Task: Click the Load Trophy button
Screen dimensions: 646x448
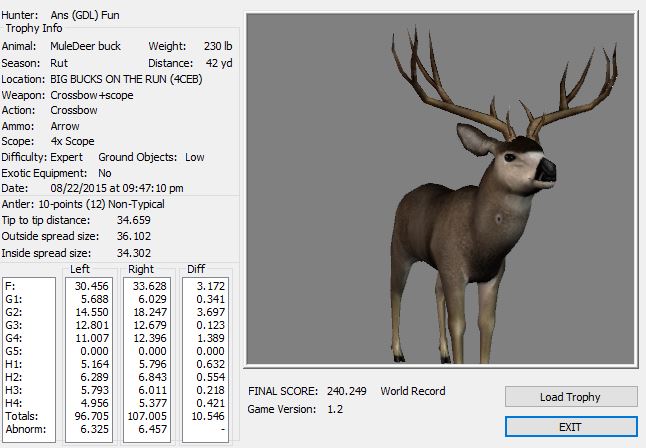Action: [571, 397]
